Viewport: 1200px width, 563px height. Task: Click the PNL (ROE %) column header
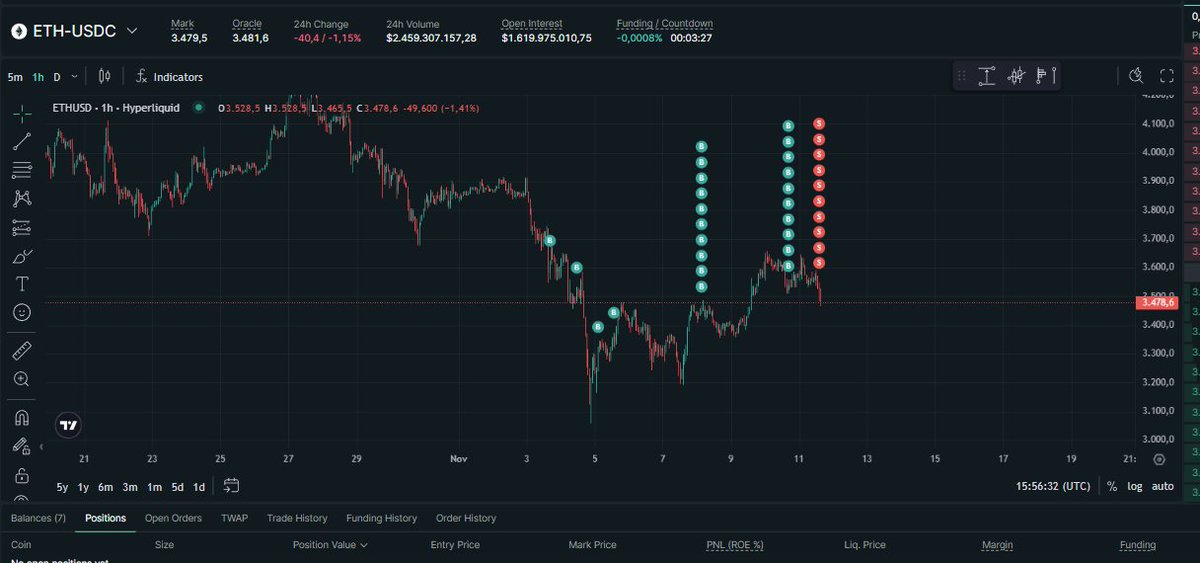tap(735, 545)
